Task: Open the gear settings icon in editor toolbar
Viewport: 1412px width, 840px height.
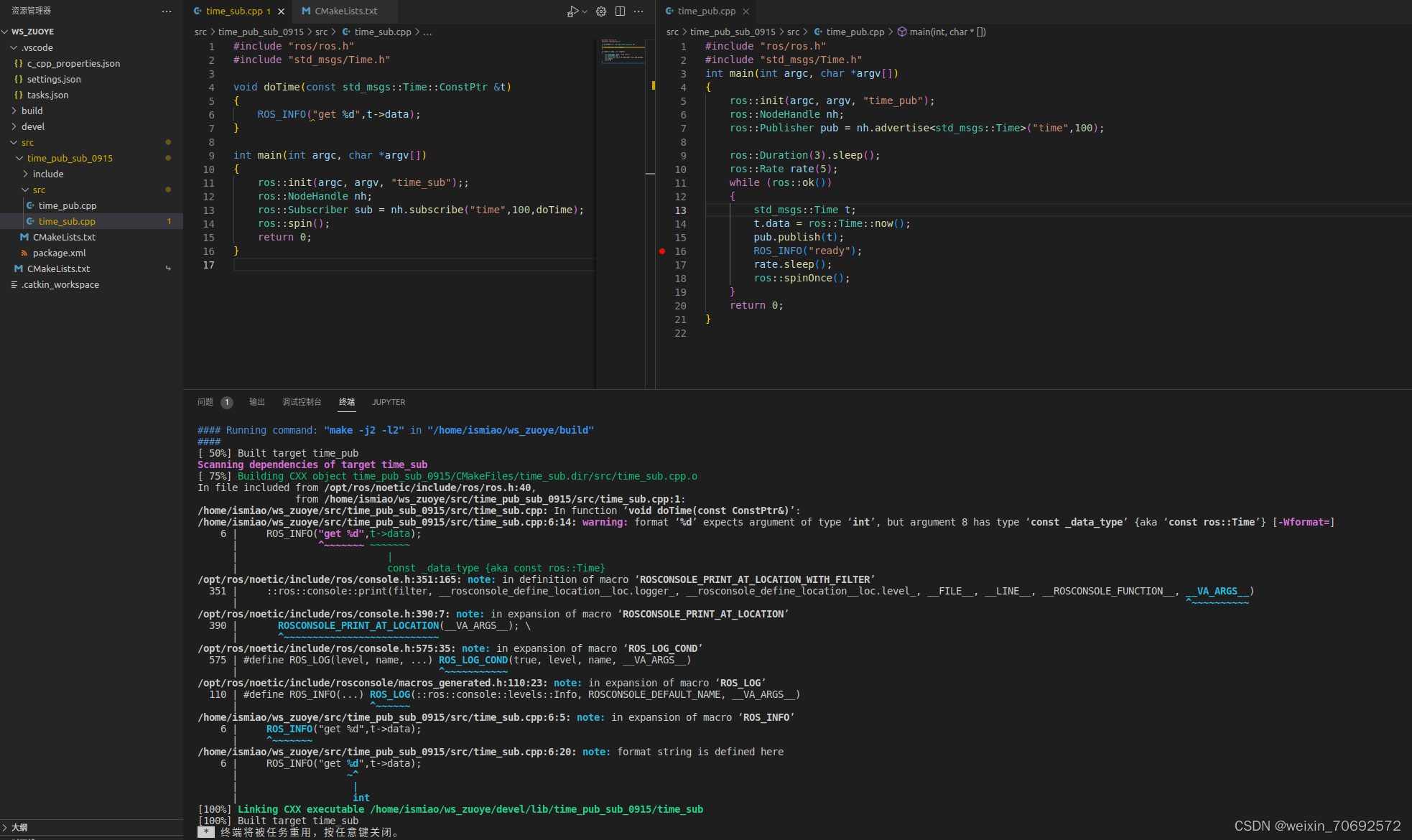Action: 601,11
